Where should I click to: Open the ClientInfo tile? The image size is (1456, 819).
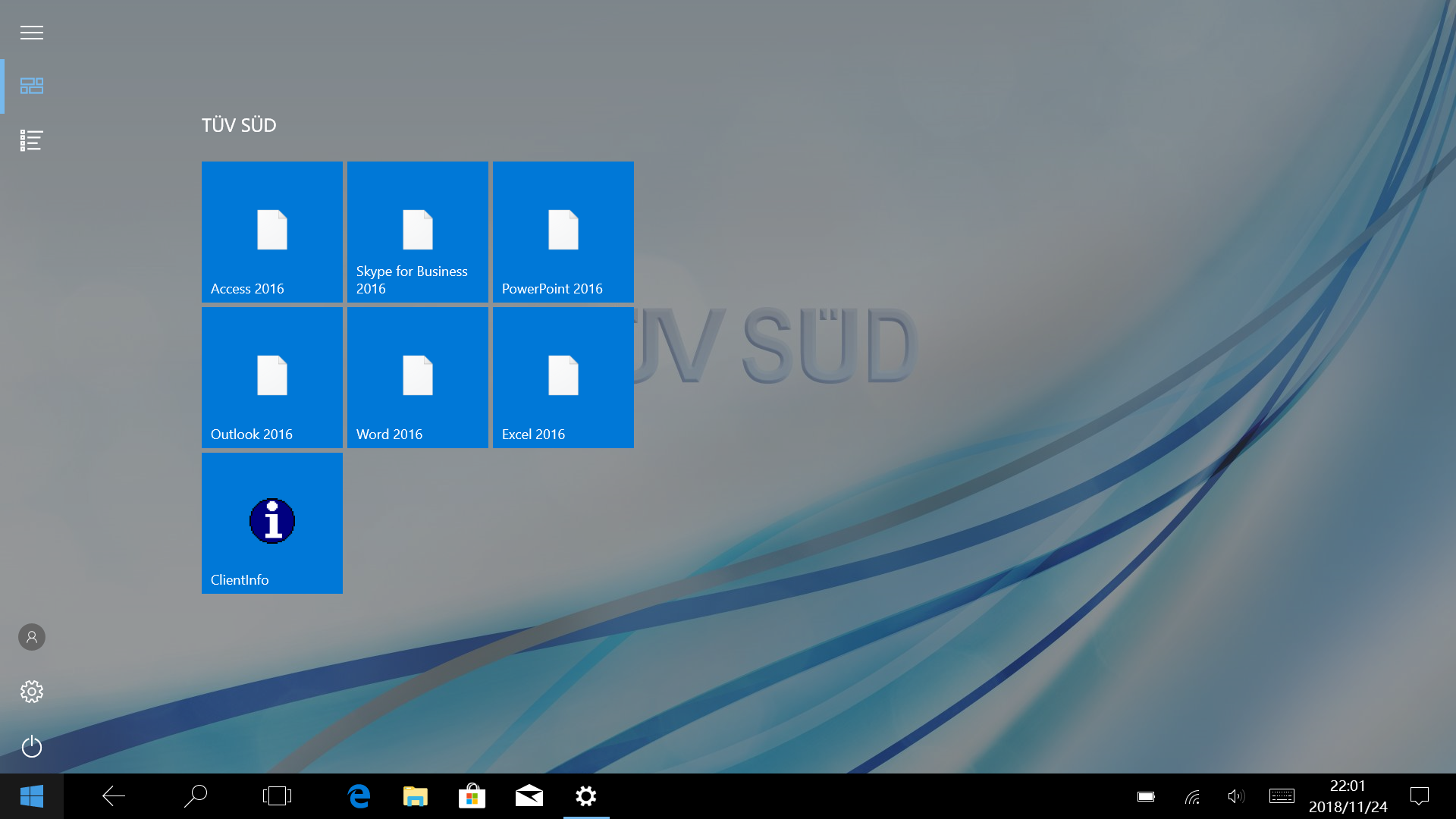pyautogui.click(x=272, y=523)
